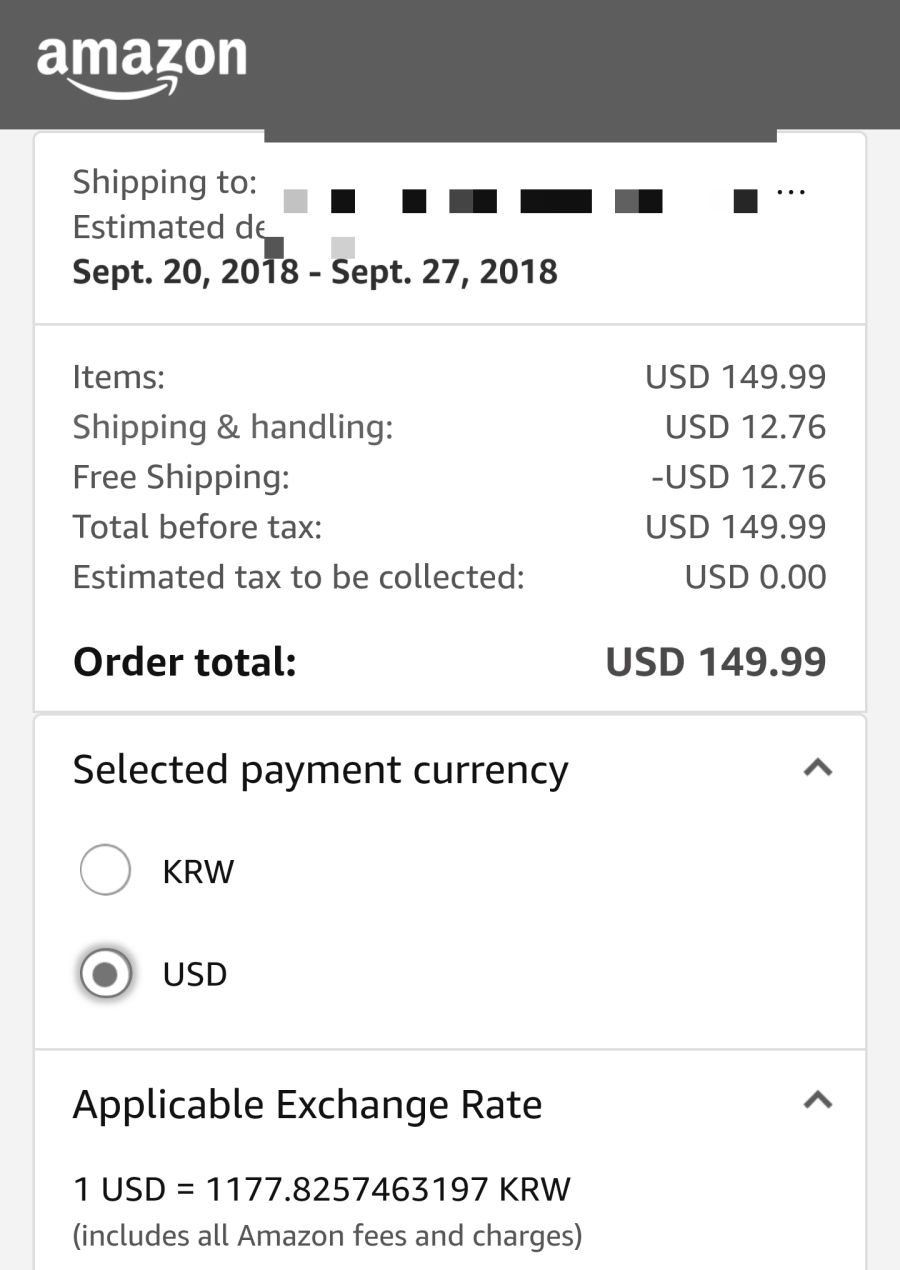Click the "Shipping to:" label
The image size is (900, 1270).
(164, 182)
